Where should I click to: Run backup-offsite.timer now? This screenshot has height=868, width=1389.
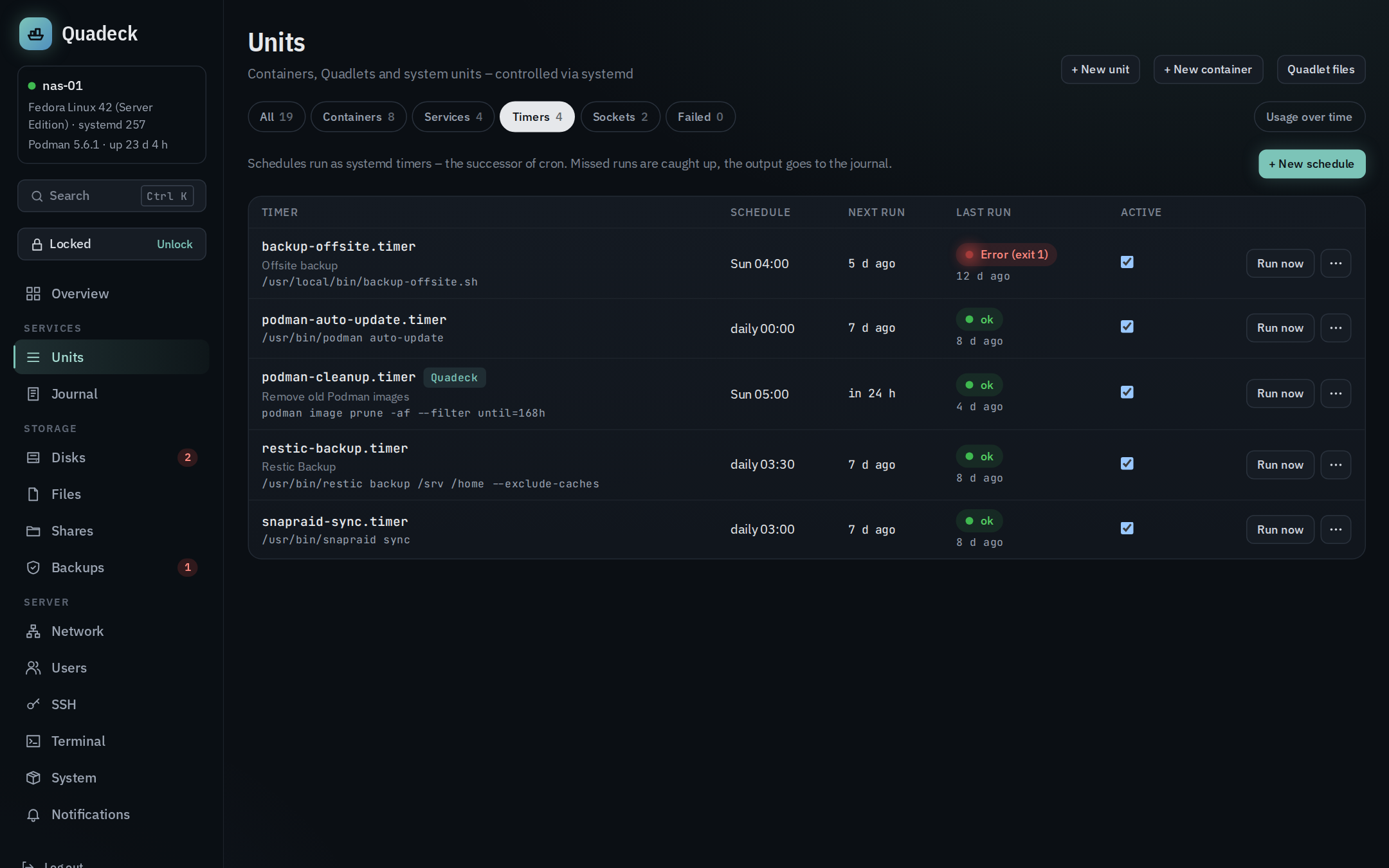tap(1280, 264)
